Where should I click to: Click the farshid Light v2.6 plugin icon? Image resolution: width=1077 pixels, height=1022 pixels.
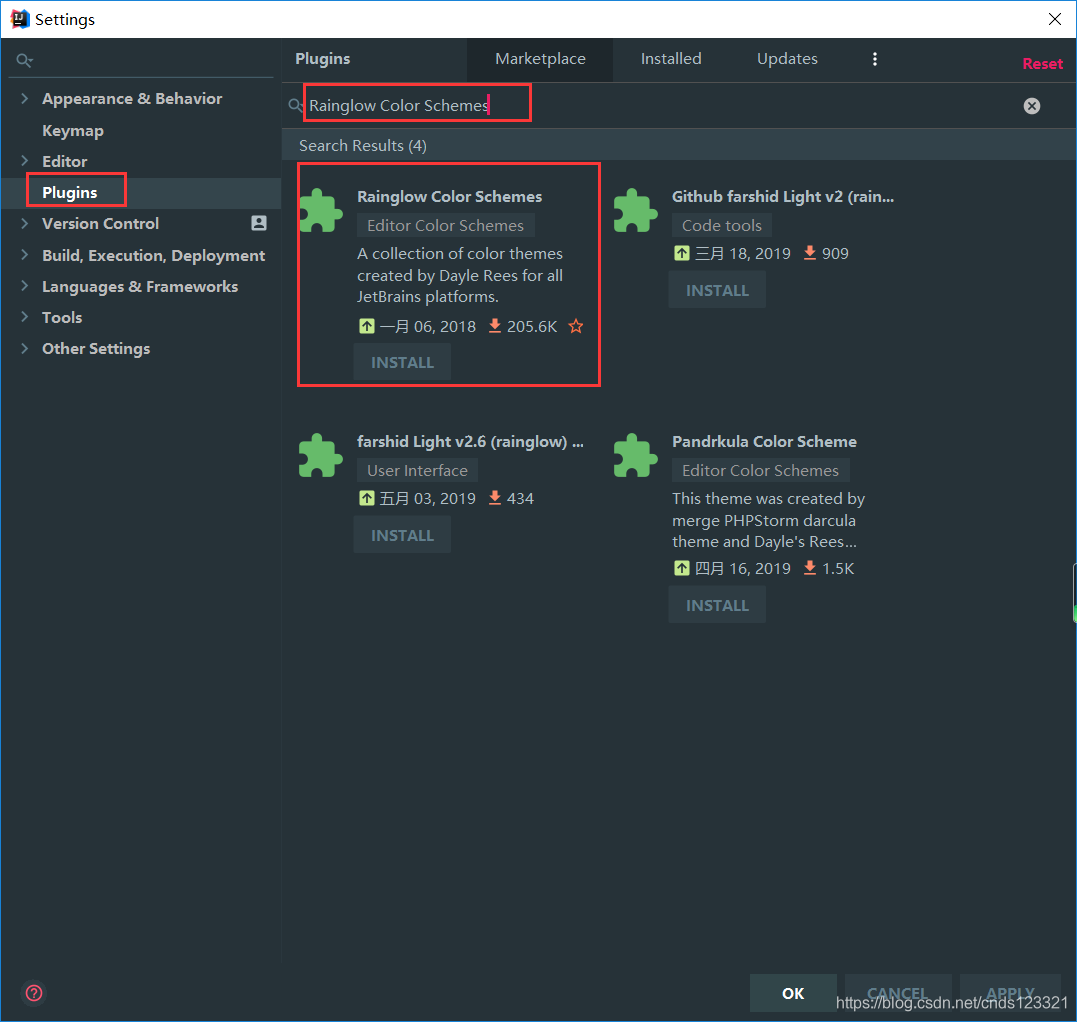[321, 455]
